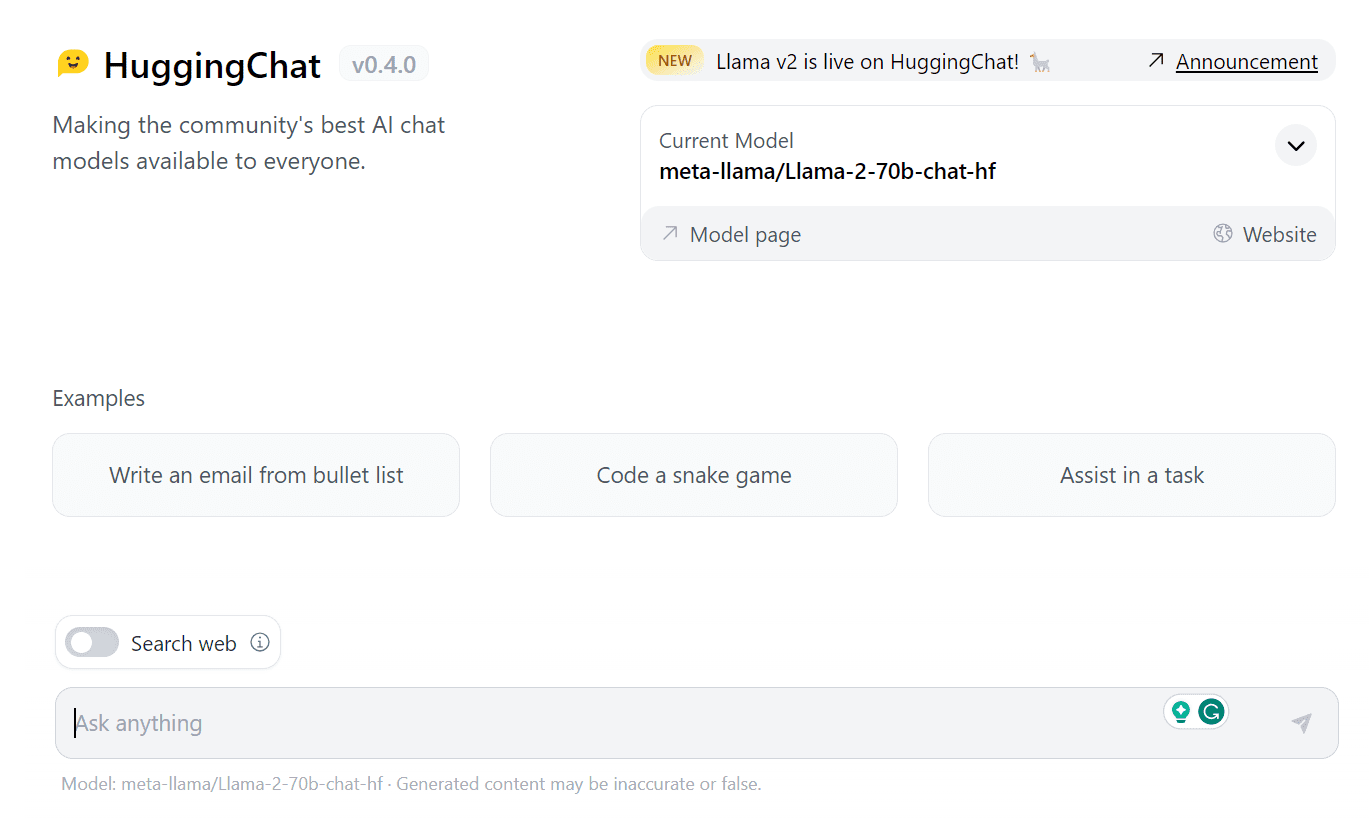
Task: Click the v0.4.0 version badge
Action: tap(384, 65)
